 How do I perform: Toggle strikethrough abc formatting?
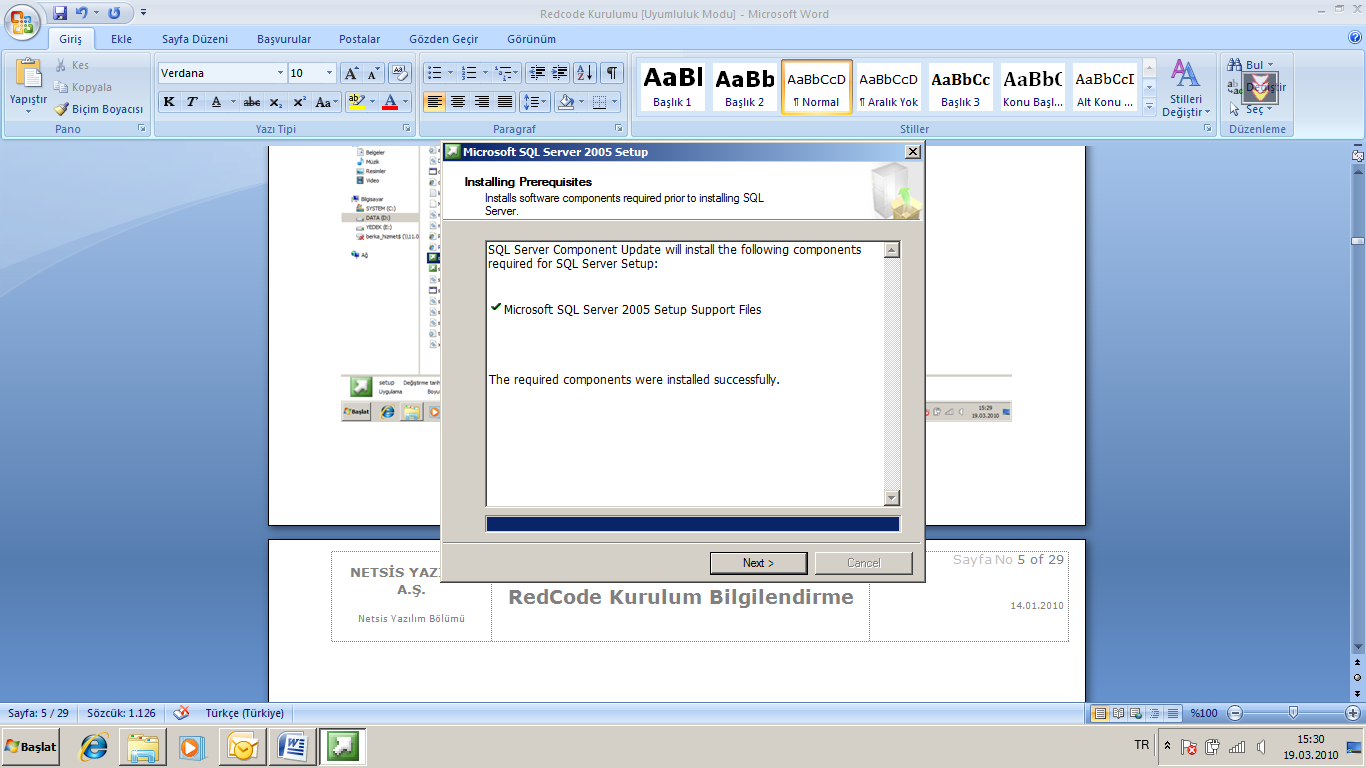click(x=252, y=102)
